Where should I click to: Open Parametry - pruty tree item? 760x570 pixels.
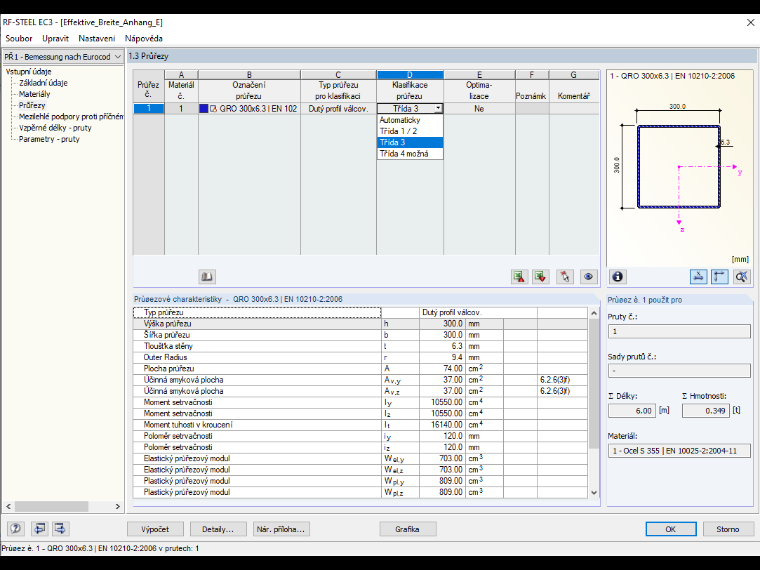[x=49, y=139]
